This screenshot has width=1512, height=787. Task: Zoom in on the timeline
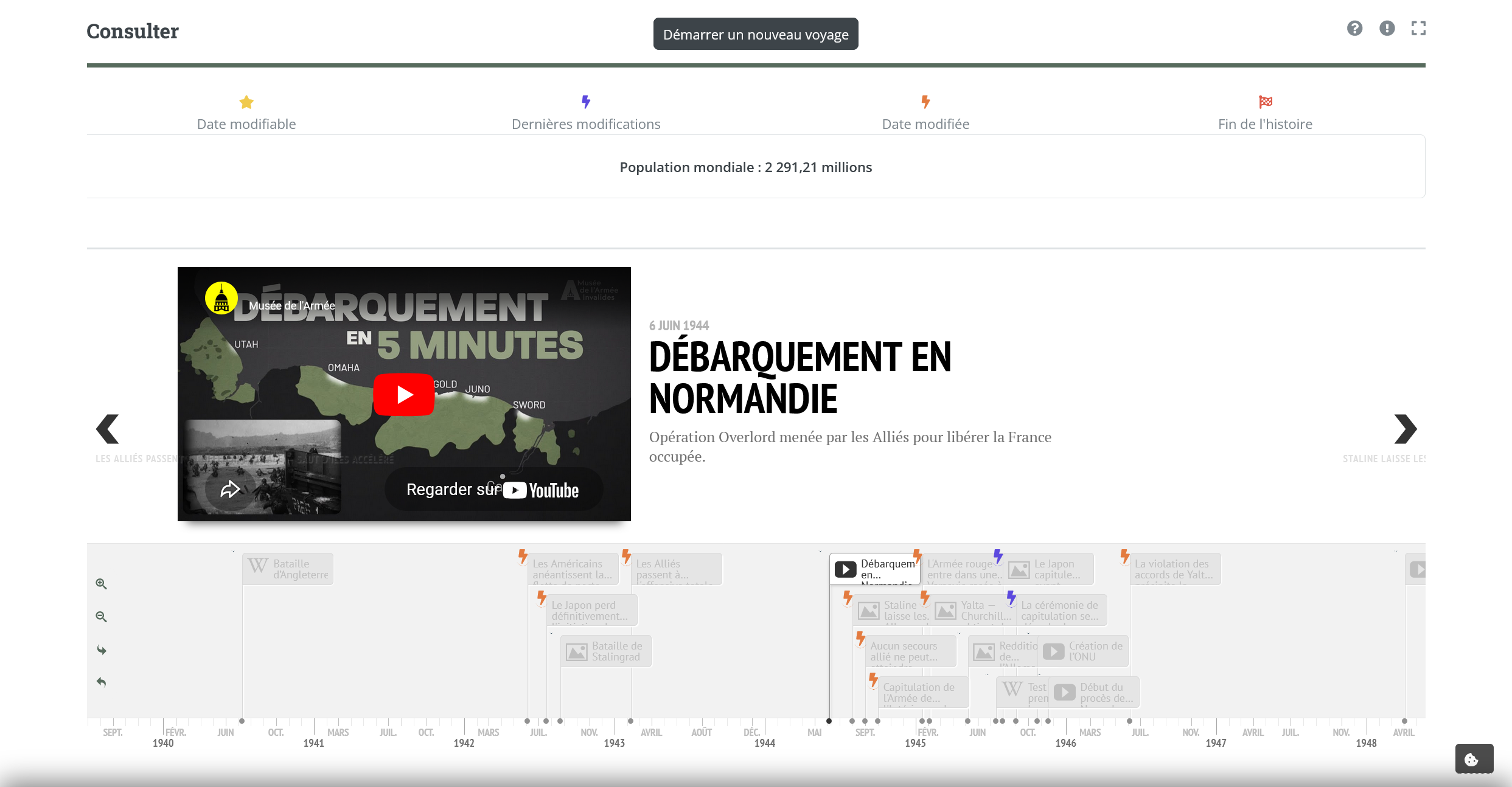pyautogui.click(x=102, y=584)
